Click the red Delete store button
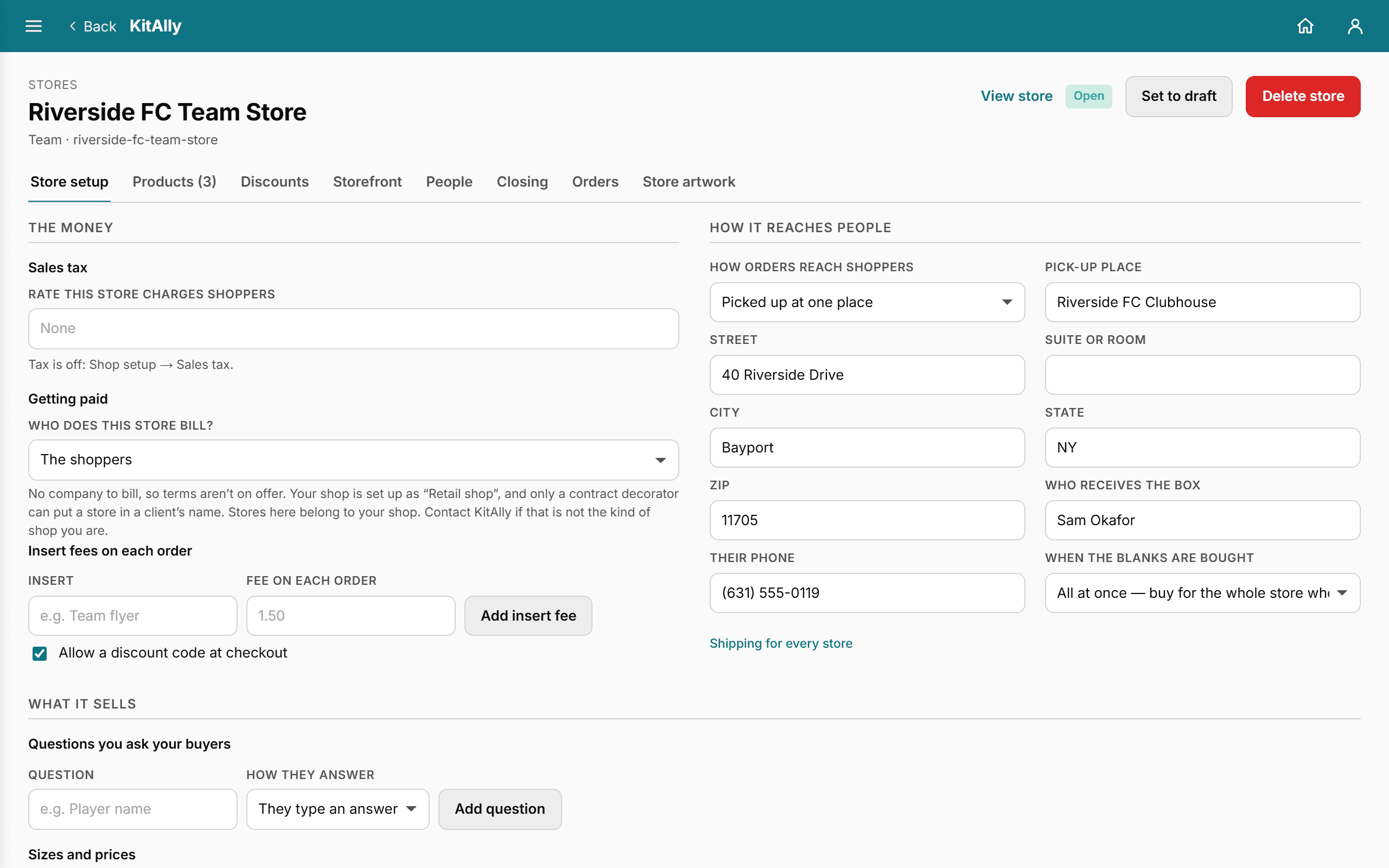1389x868 pixels. pos(1303,96)
